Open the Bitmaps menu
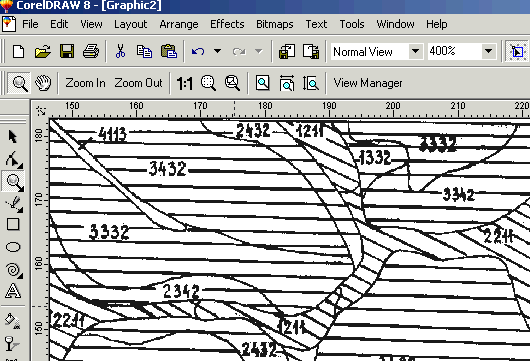The image size is (530, 361). coord(274,24)
